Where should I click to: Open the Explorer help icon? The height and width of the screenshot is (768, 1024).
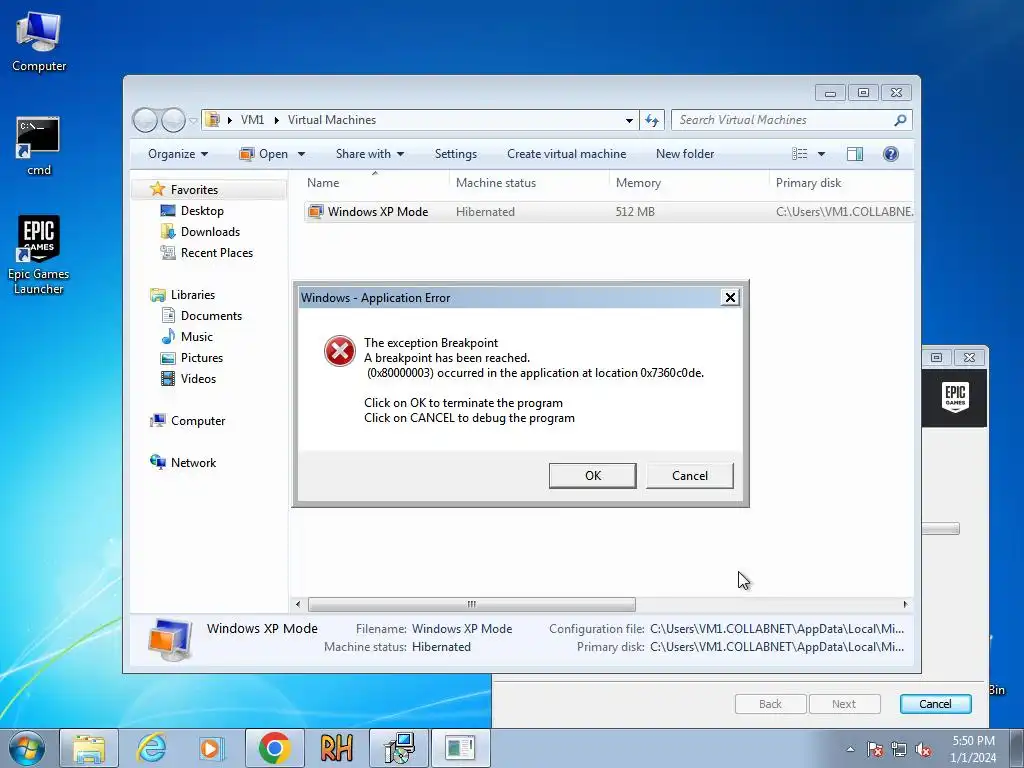[891, 154]
